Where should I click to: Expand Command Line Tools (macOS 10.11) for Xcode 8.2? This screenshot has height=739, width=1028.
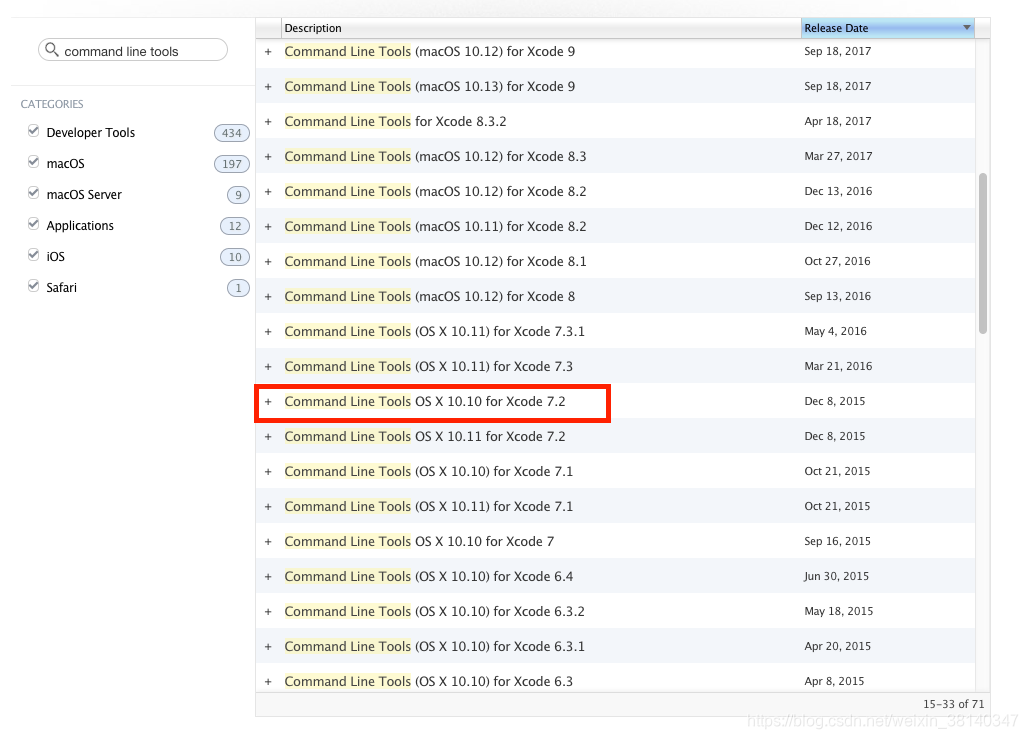(268, 227)
